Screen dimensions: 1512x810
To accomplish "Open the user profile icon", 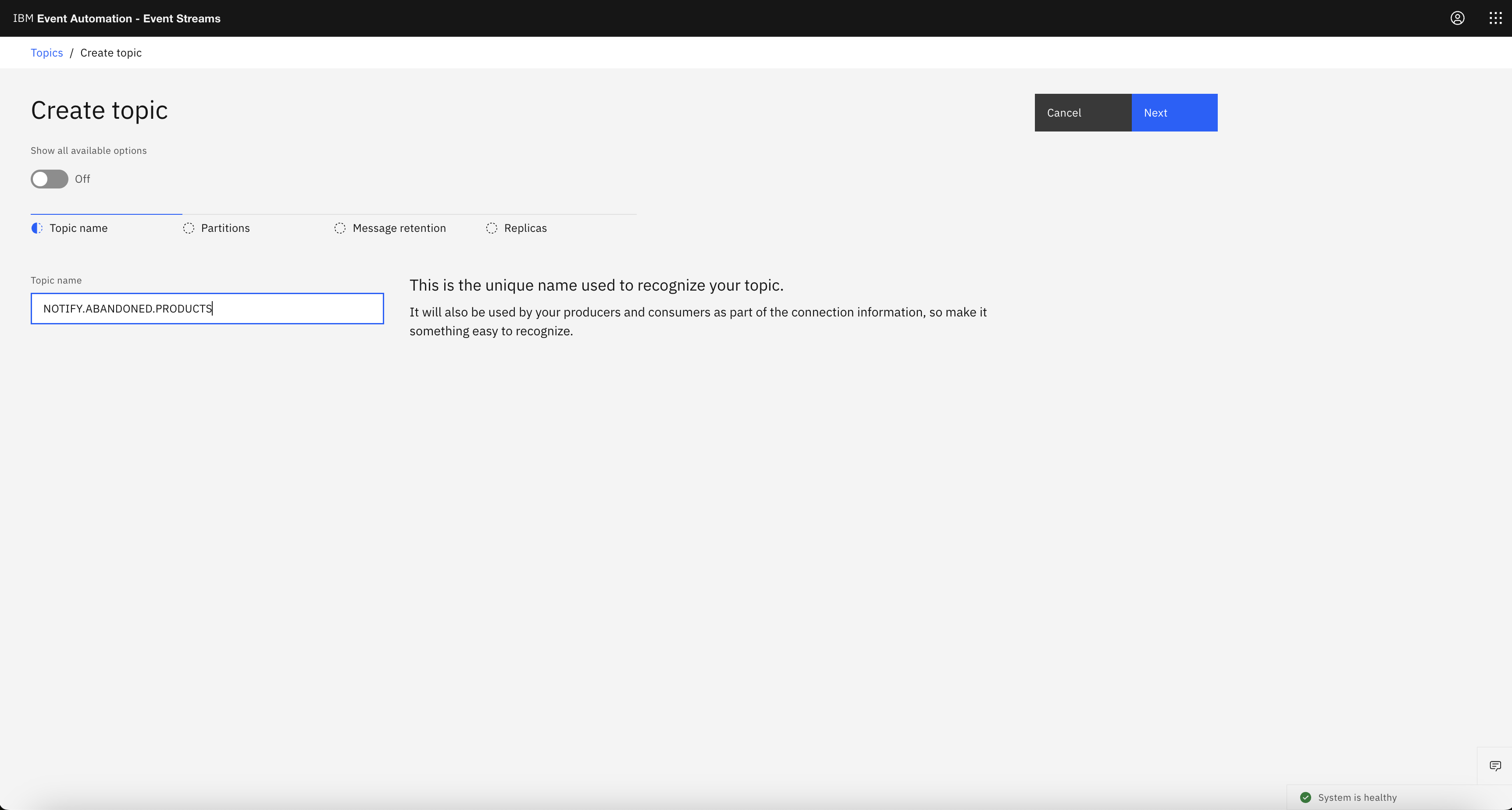I will [1458, 18].
